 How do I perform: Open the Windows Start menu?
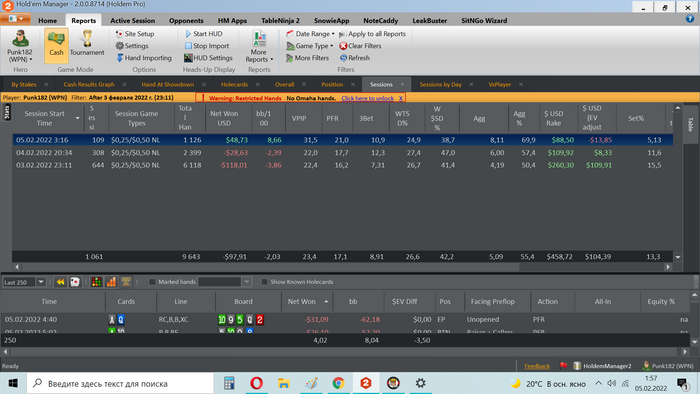tap(13, 383)
